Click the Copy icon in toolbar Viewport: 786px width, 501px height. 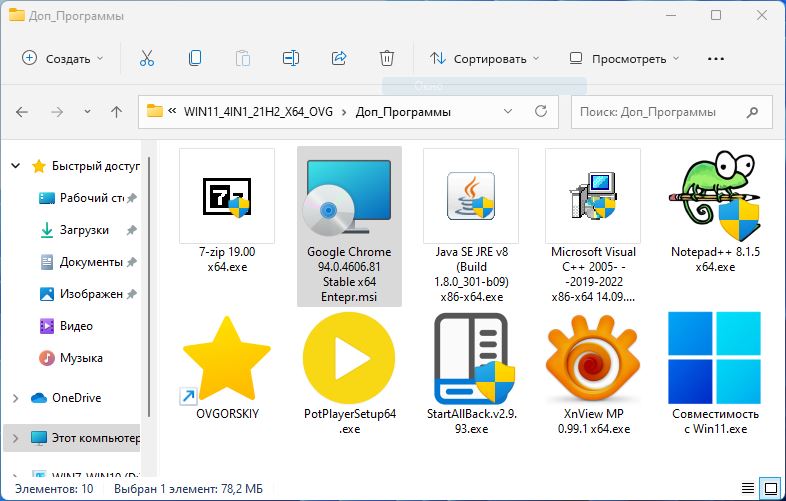pos(195,58)
